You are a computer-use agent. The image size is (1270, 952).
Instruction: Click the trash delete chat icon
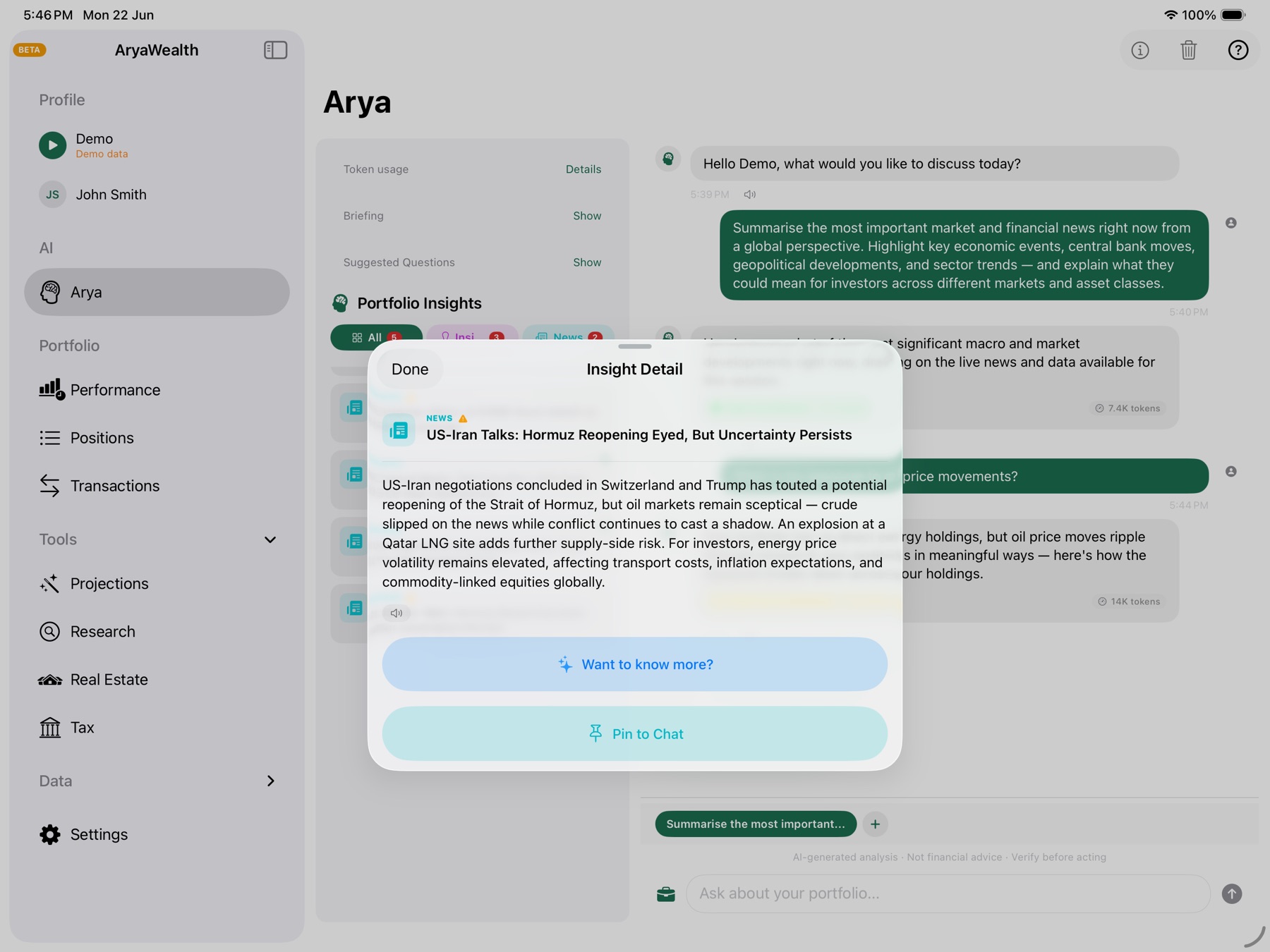tap(1189, 50)
